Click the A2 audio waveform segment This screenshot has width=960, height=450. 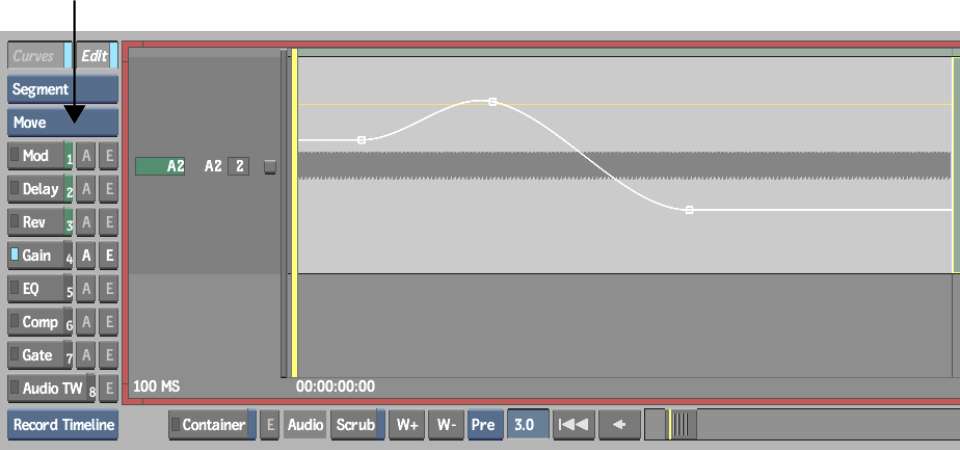coord(624,166)
